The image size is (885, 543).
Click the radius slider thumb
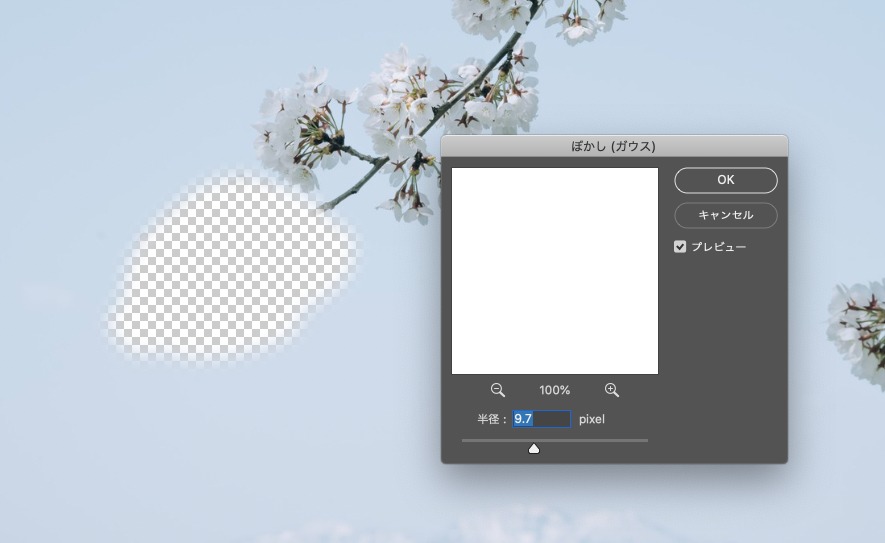coord(534,448)
